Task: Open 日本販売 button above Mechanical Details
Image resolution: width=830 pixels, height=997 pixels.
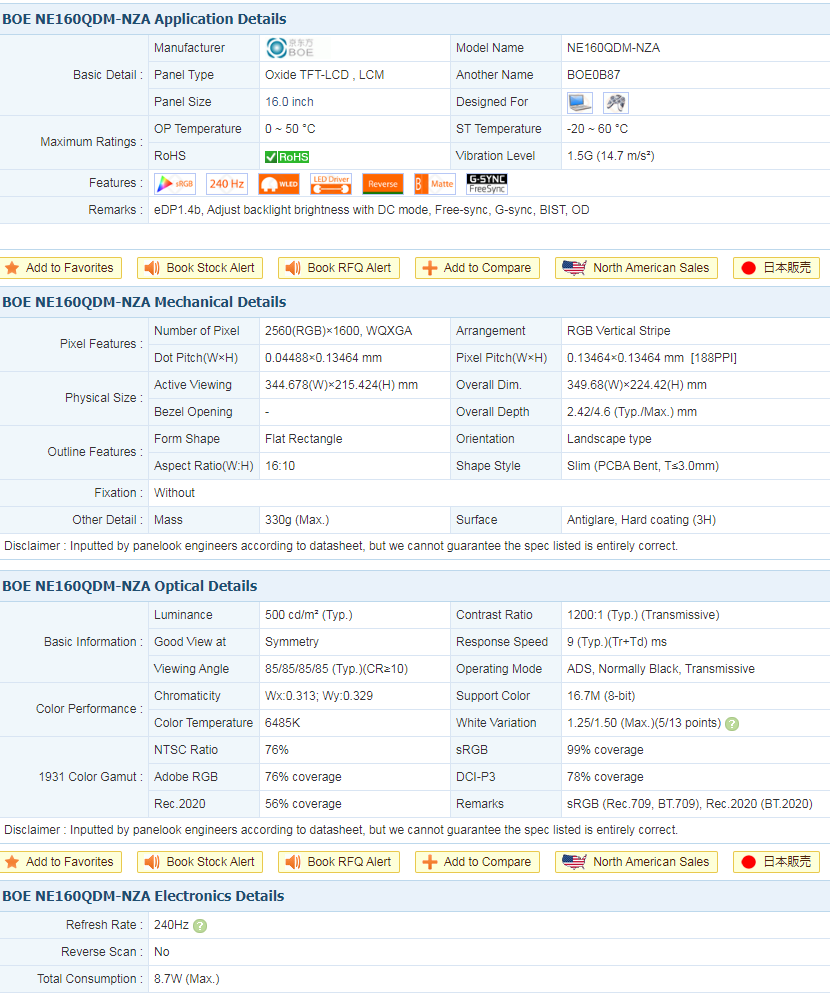Action: [777, 268]
